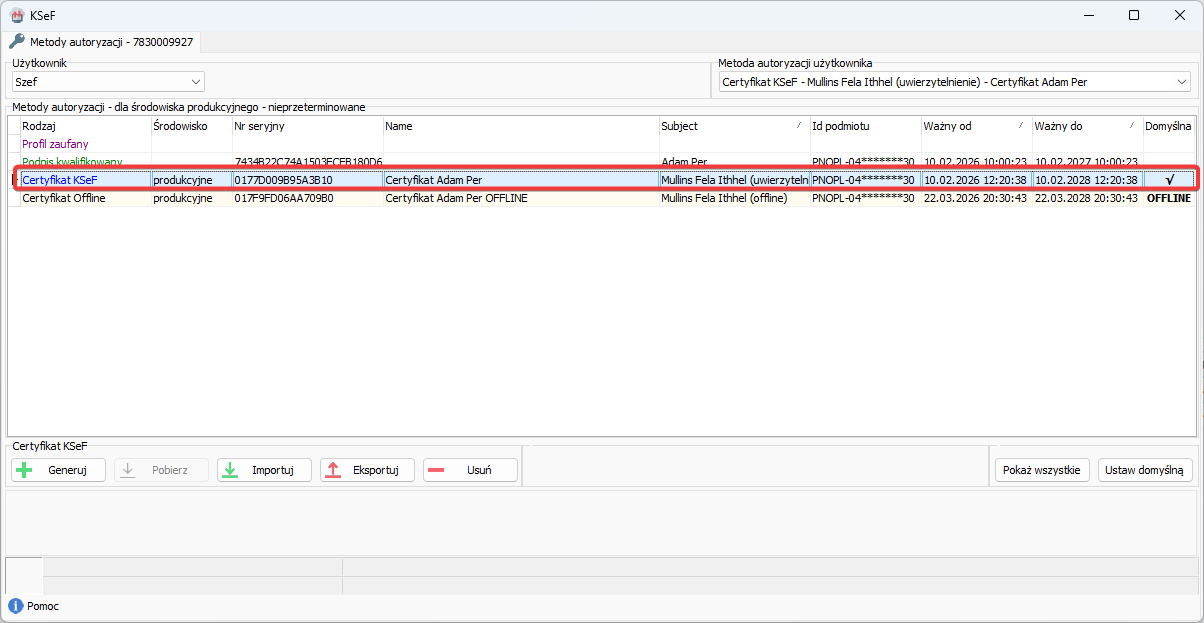Click the green Importuj download arrow icon
The height and width of the screenshot is (623, 1204).
(230, 470)
